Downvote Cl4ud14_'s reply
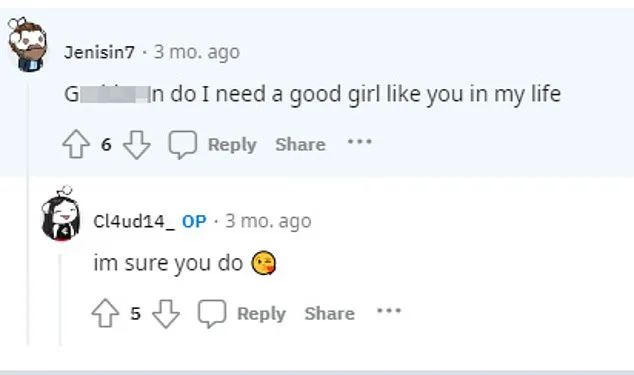Image resolution: width=634 pixels, height=375 pixels. tap(166, 314)
